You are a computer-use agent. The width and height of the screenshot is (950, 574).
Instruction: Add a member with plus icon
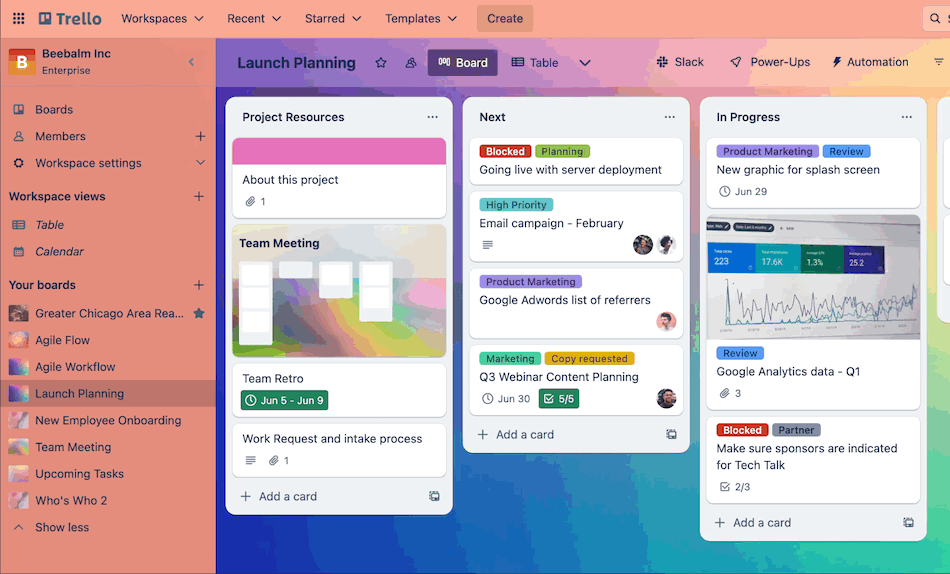(201, 136)
